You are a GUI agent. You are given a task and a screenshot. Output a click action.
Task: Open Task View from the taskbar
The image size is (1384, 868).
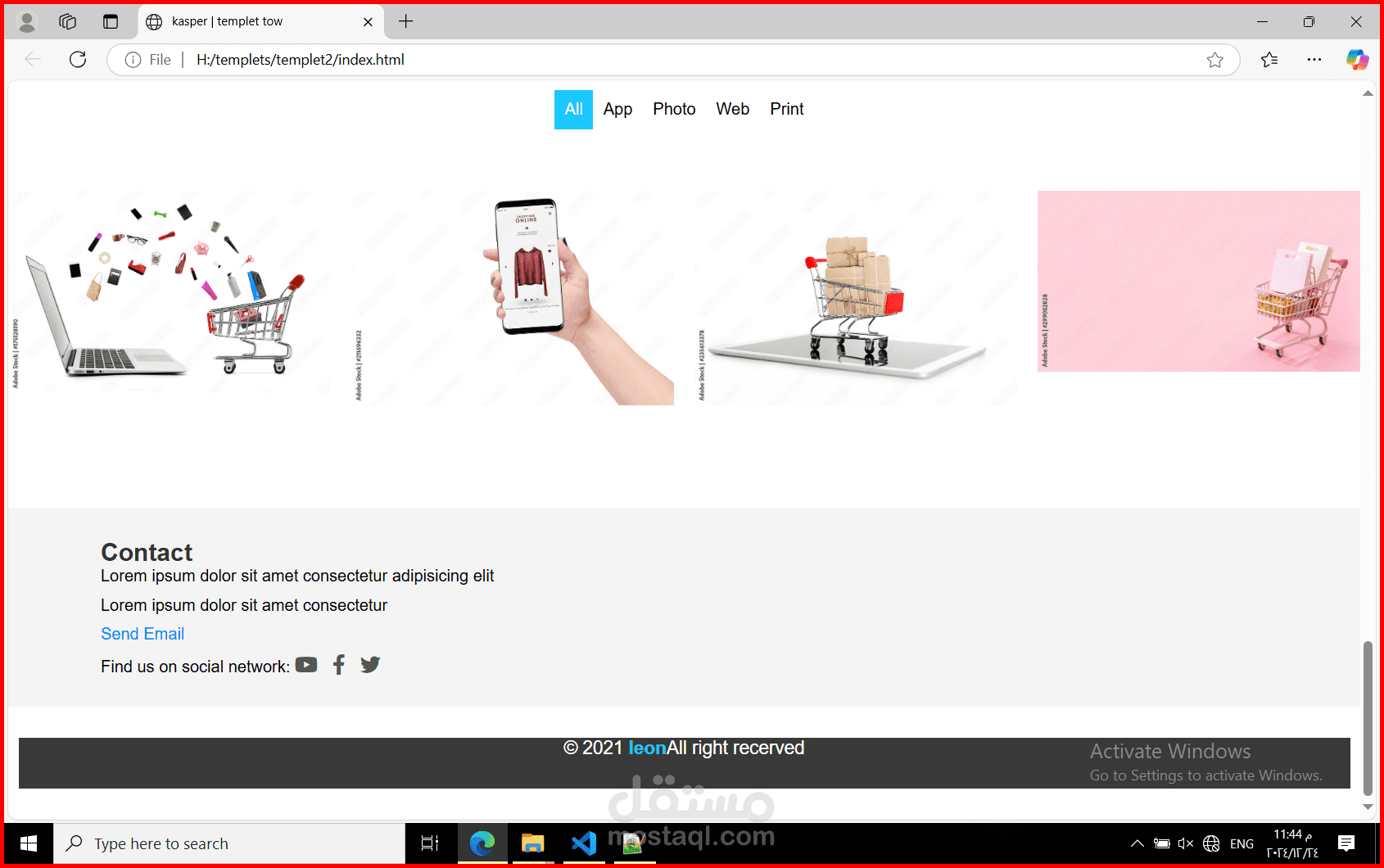click(430, 843)
